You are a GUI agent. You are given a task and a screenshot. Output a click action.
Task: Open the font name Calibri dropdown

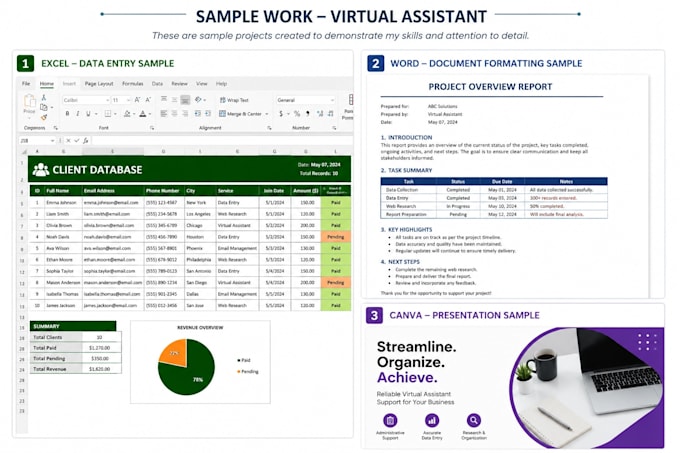coord(108,100)
